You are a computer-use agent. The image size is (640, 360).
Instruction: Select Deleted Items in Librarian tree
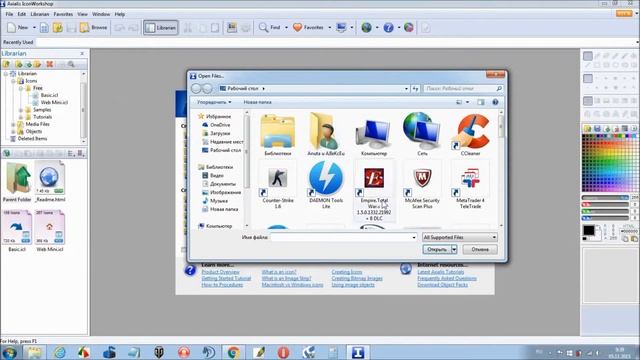coord(32,139)
